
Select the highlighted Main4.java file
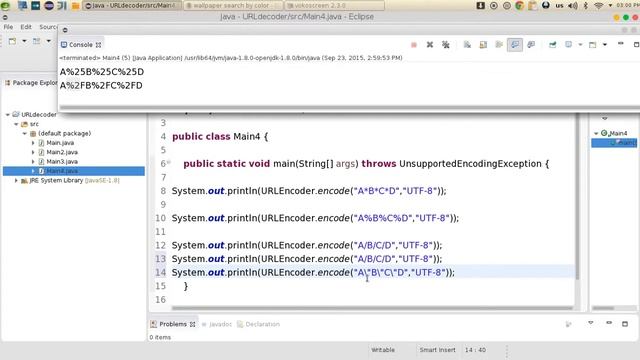click(x=73, y=171)
